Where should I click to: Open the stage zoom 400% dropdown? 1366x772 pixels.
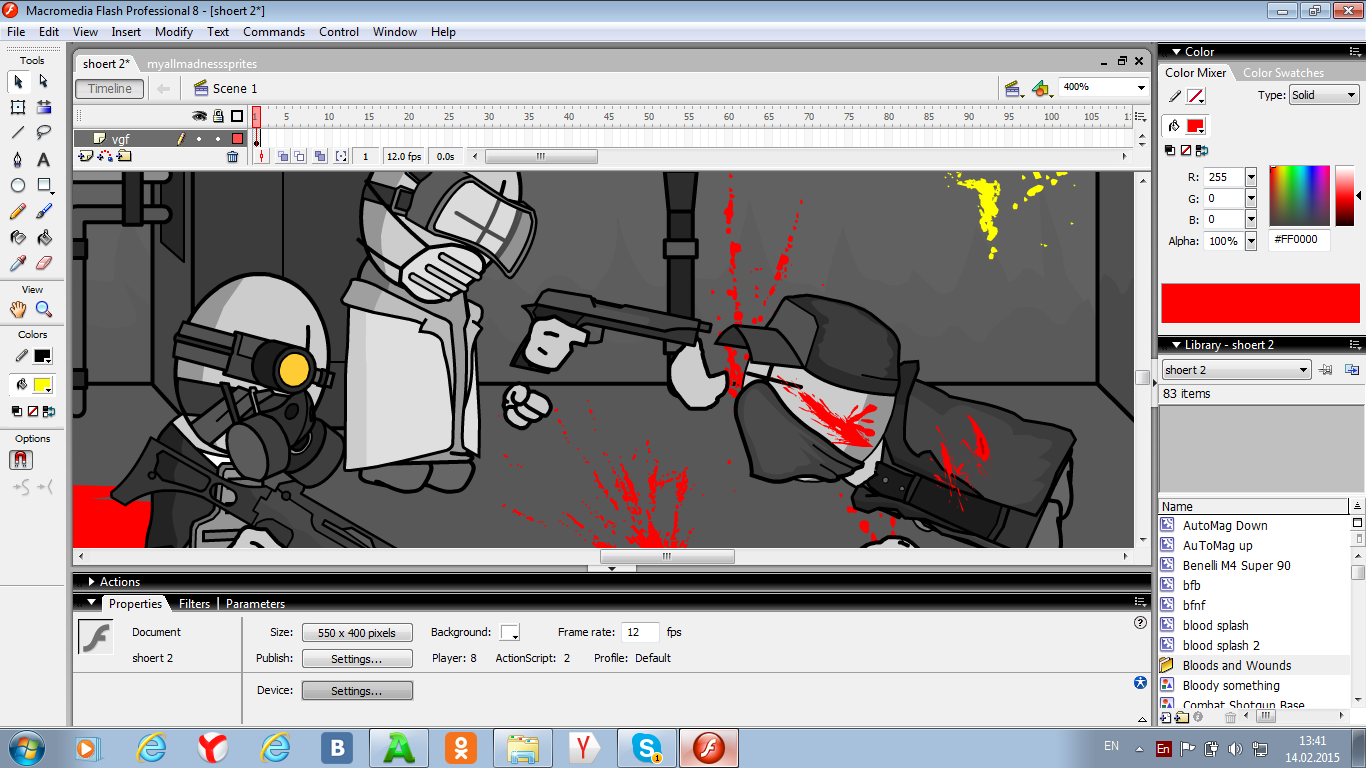(x=1141, y=87)
